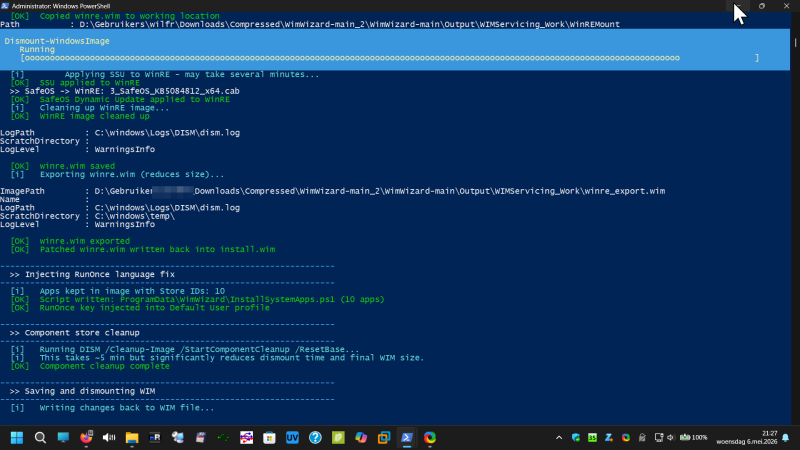The width and height of the screenshot is (800, 450).
Task: Restore down the PowerShell window
Action: tap(762, 6)
